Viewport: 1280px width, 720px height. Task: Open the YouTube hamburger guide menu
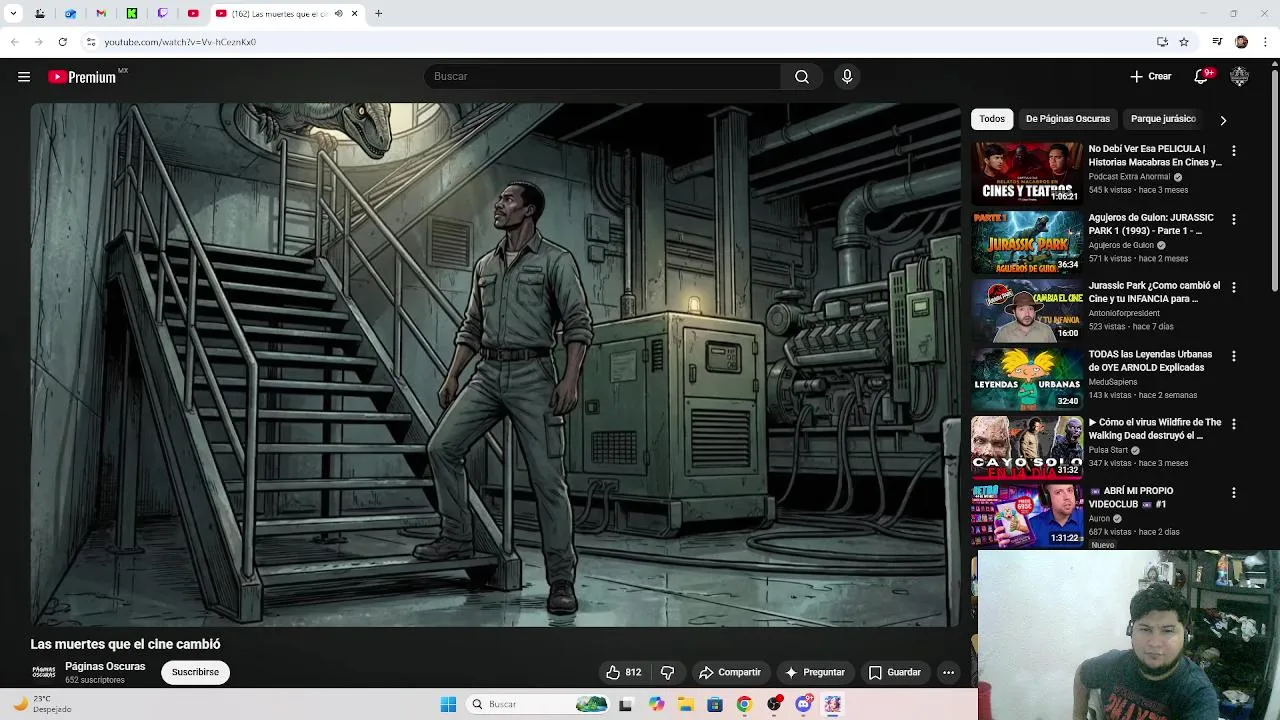point(24,77)
